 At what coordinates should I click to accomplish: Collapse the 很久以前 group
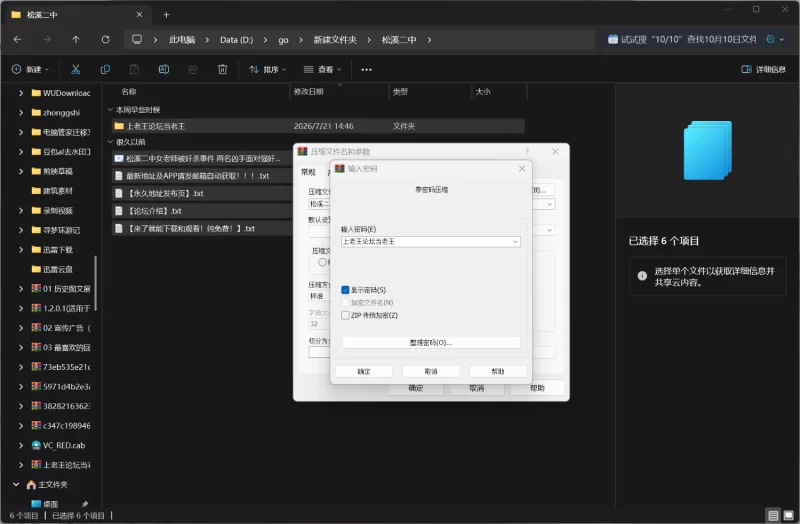tap(110, 142)
